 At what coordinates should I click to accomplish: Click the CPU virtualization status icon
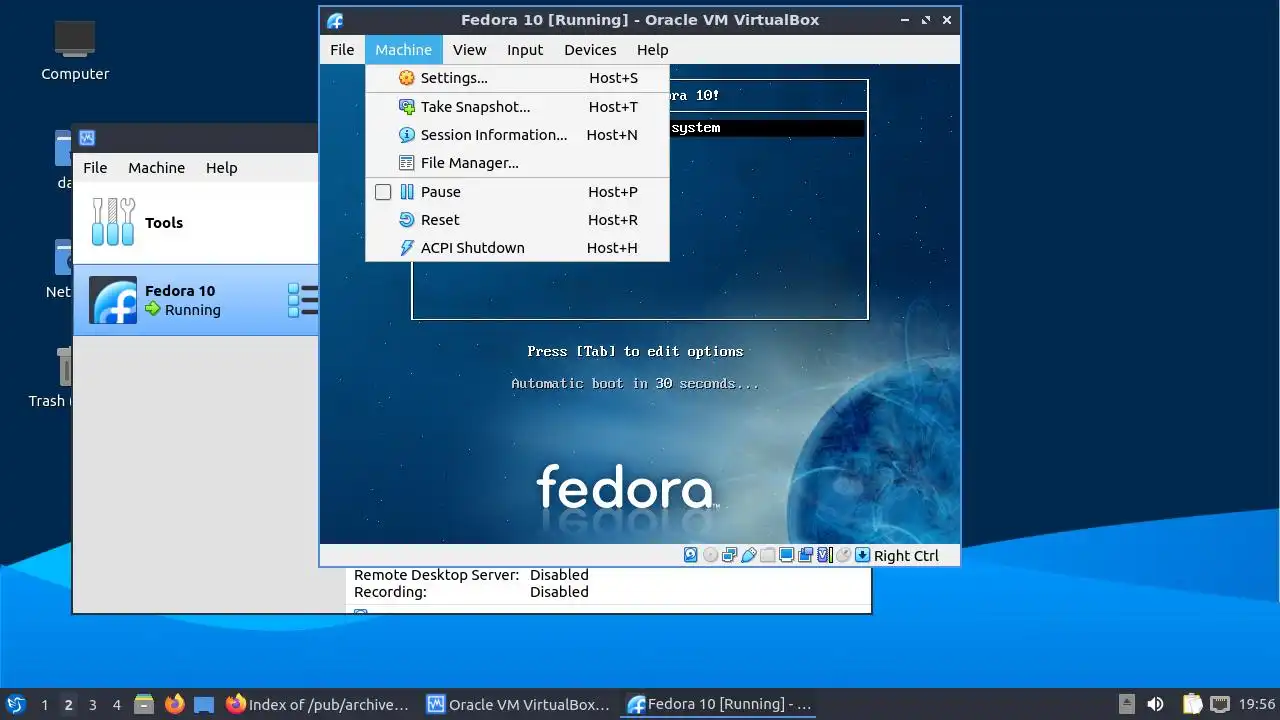pyautogui.click(x=824, y=555)
